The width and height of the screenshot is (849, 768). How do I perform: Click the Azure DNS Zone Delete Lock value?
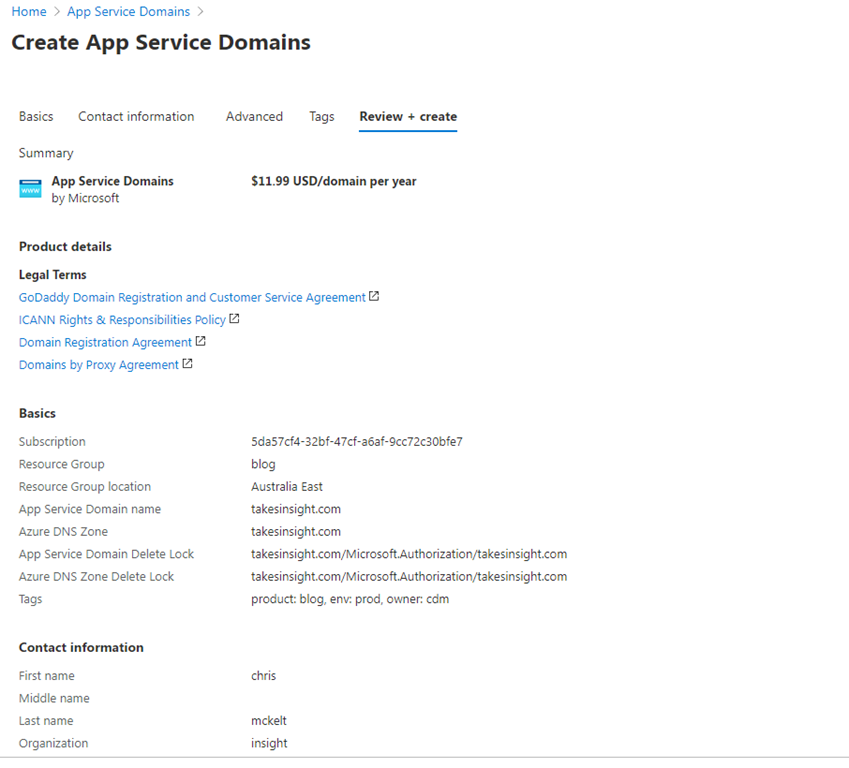point(409,576)
